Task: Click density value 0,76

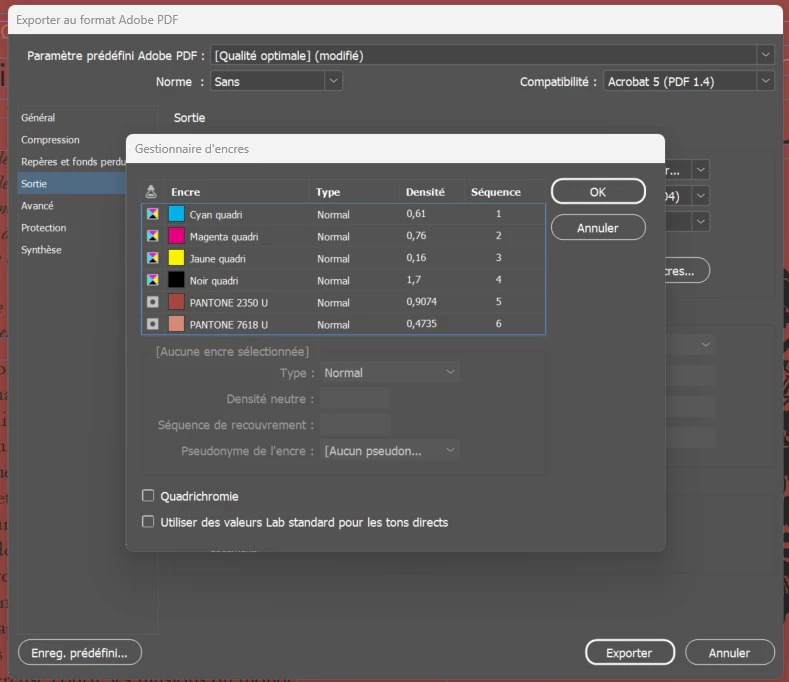Action: (416, 236)
